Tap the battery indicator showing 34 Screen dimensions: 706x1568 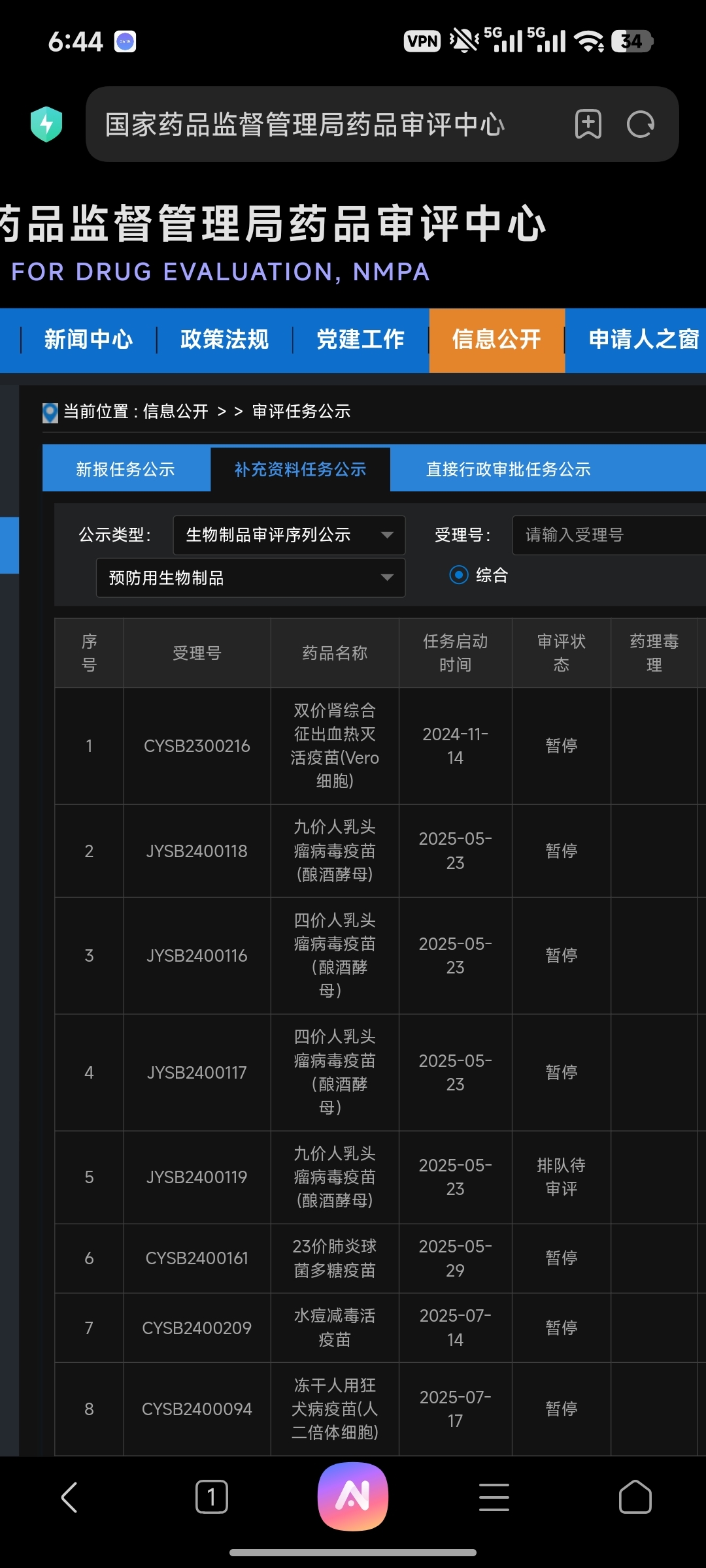coord(632,42)
